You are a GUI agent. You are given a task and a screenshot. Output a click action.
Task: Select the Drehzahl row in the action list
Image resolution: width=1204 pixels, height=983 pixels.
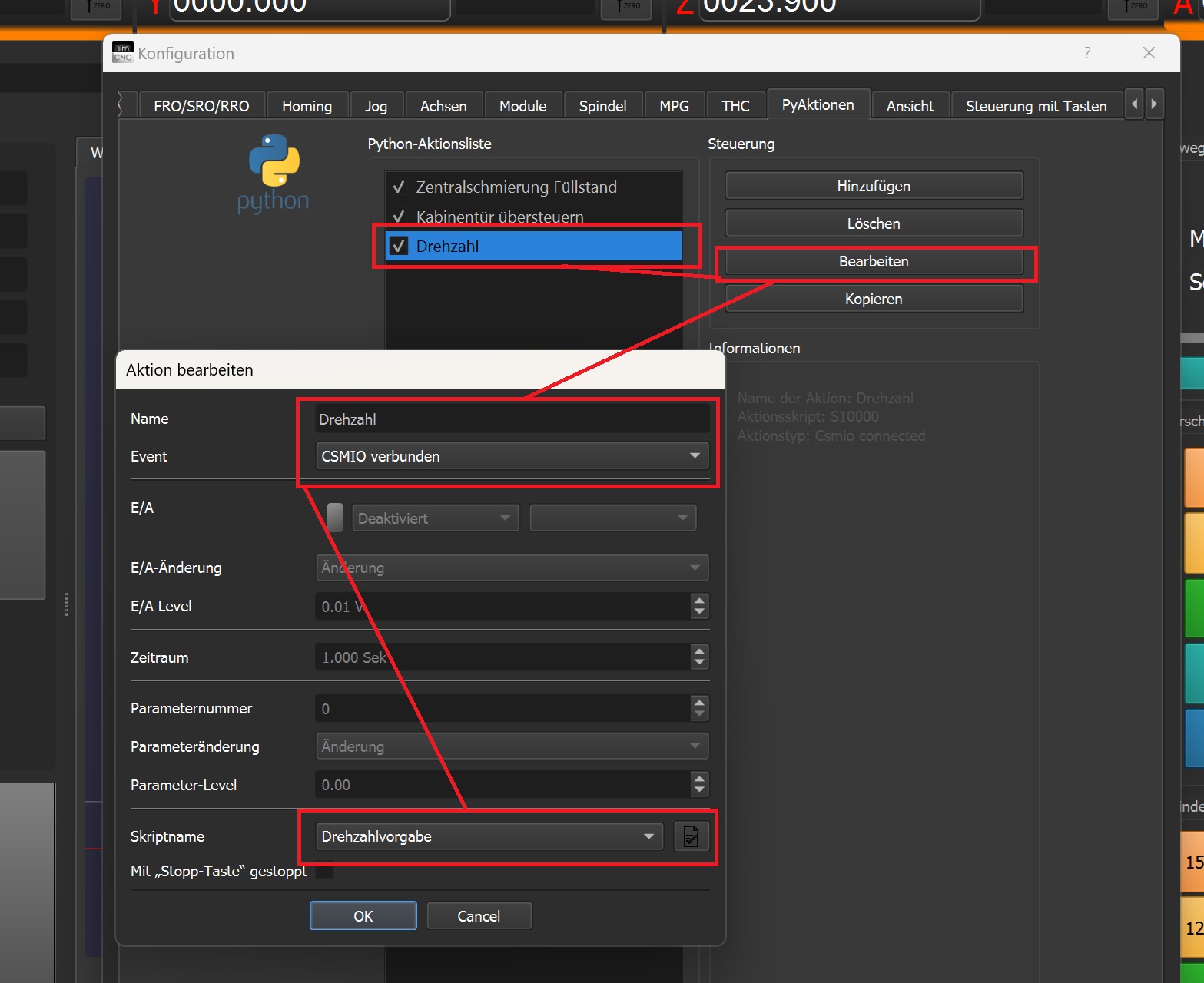[534, 247]
